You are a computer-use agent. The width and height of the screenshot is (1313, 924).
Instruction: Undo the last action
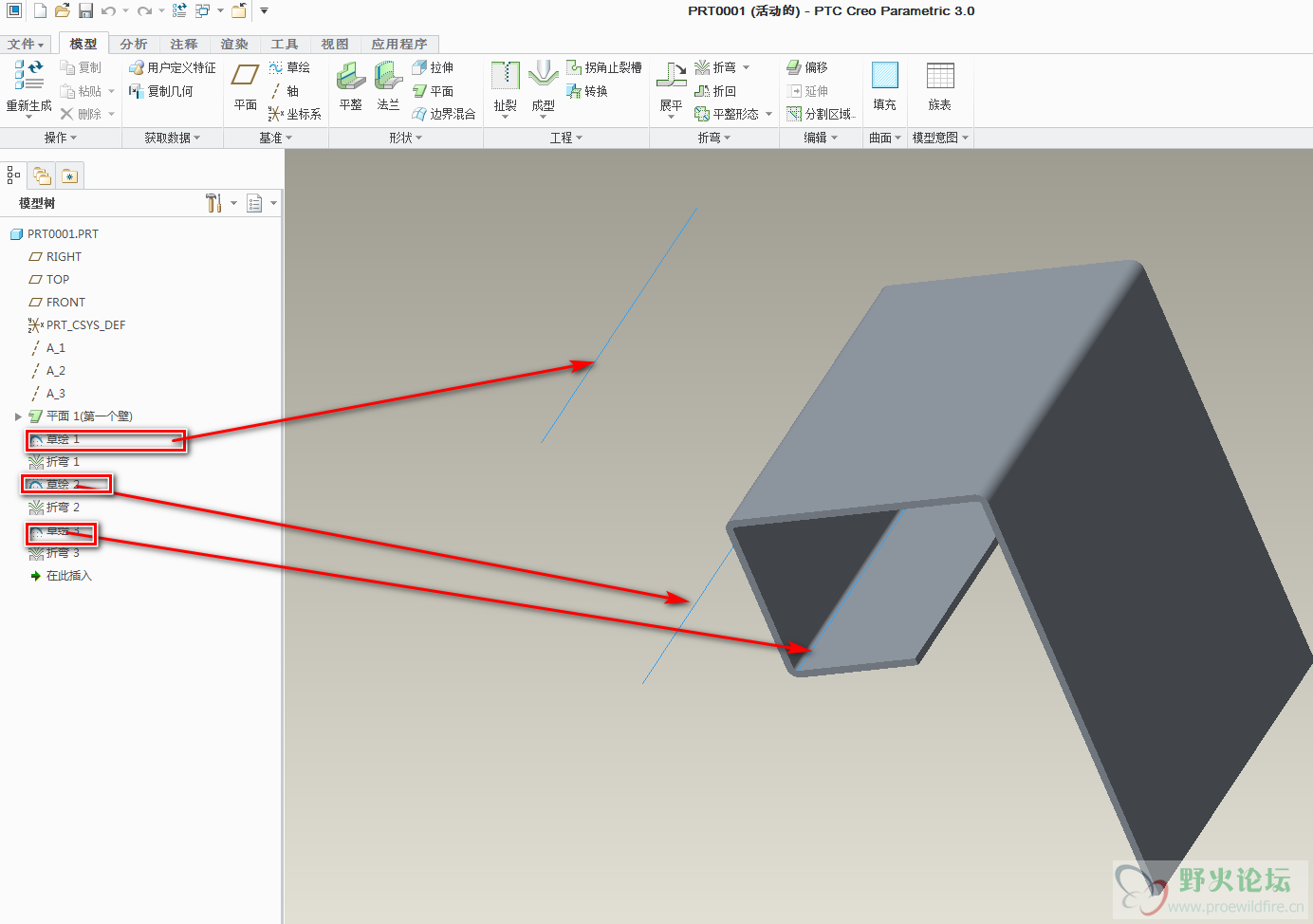pyautogui.click(x=108, y=11)
